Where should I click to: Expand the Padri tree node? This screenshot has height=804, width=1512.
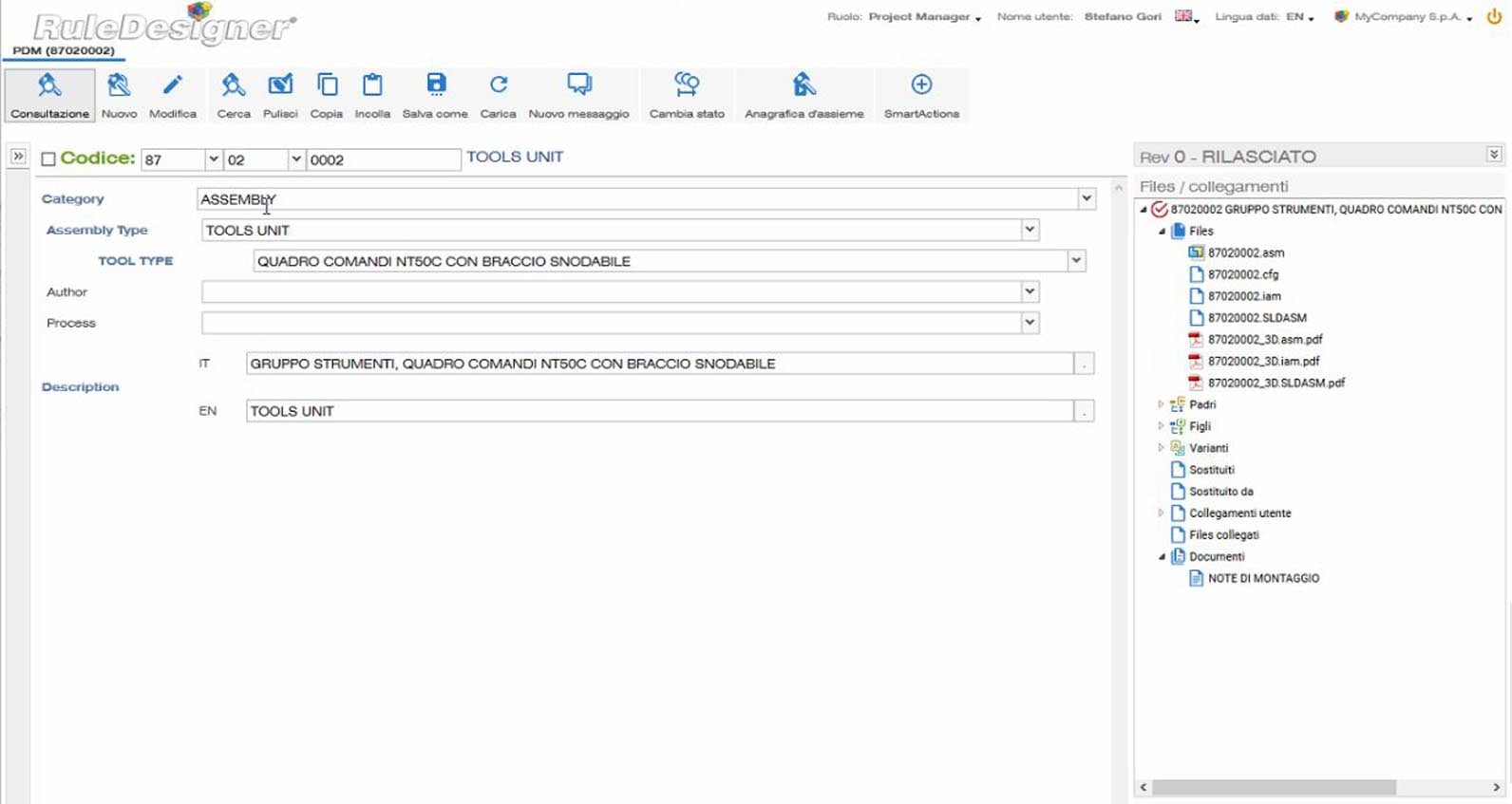pos(1161,404)
